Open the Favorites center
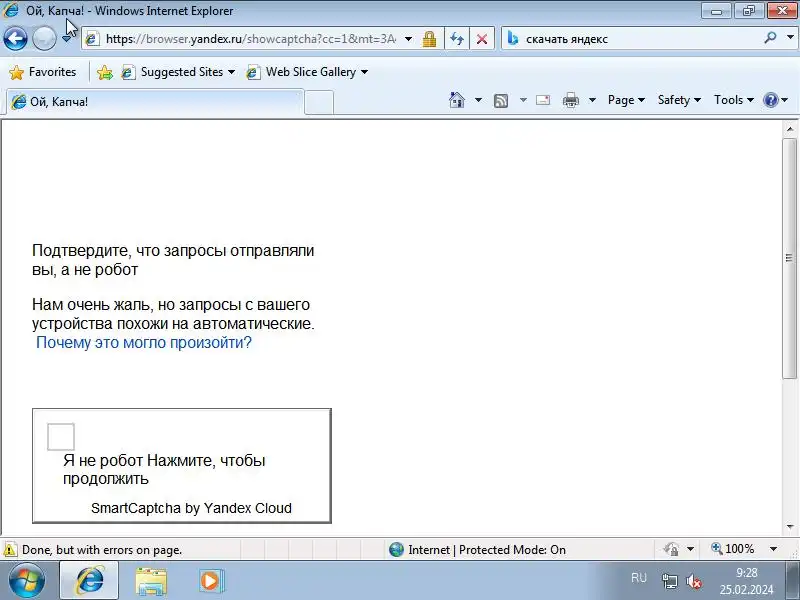This screenshot has width=800, height=600. tap(43, 72)
